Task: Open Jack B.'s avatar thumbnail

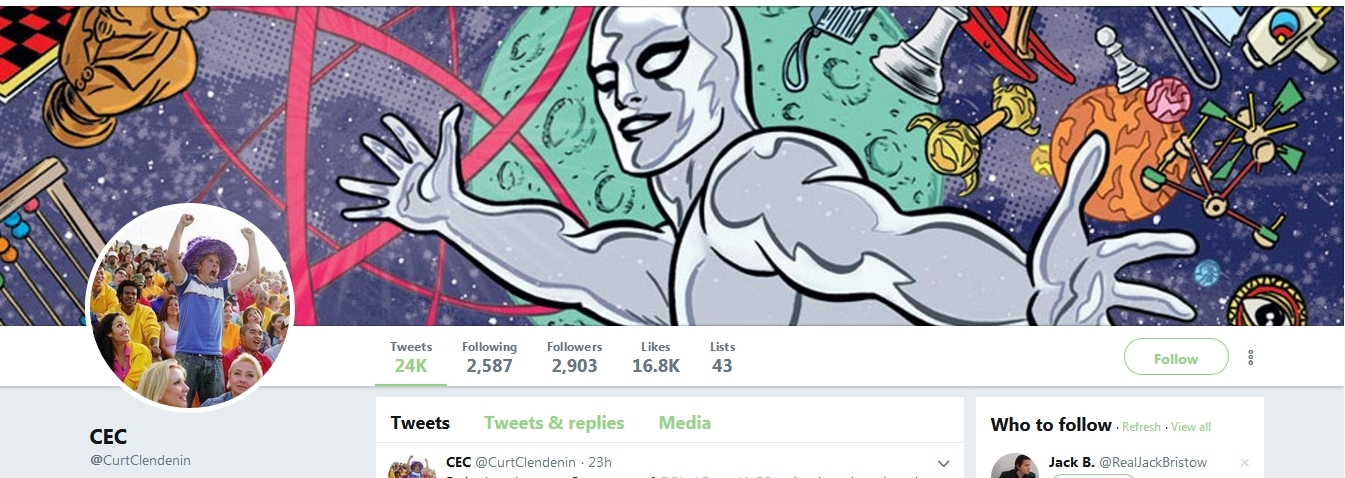Action: tap(1014, 466)
